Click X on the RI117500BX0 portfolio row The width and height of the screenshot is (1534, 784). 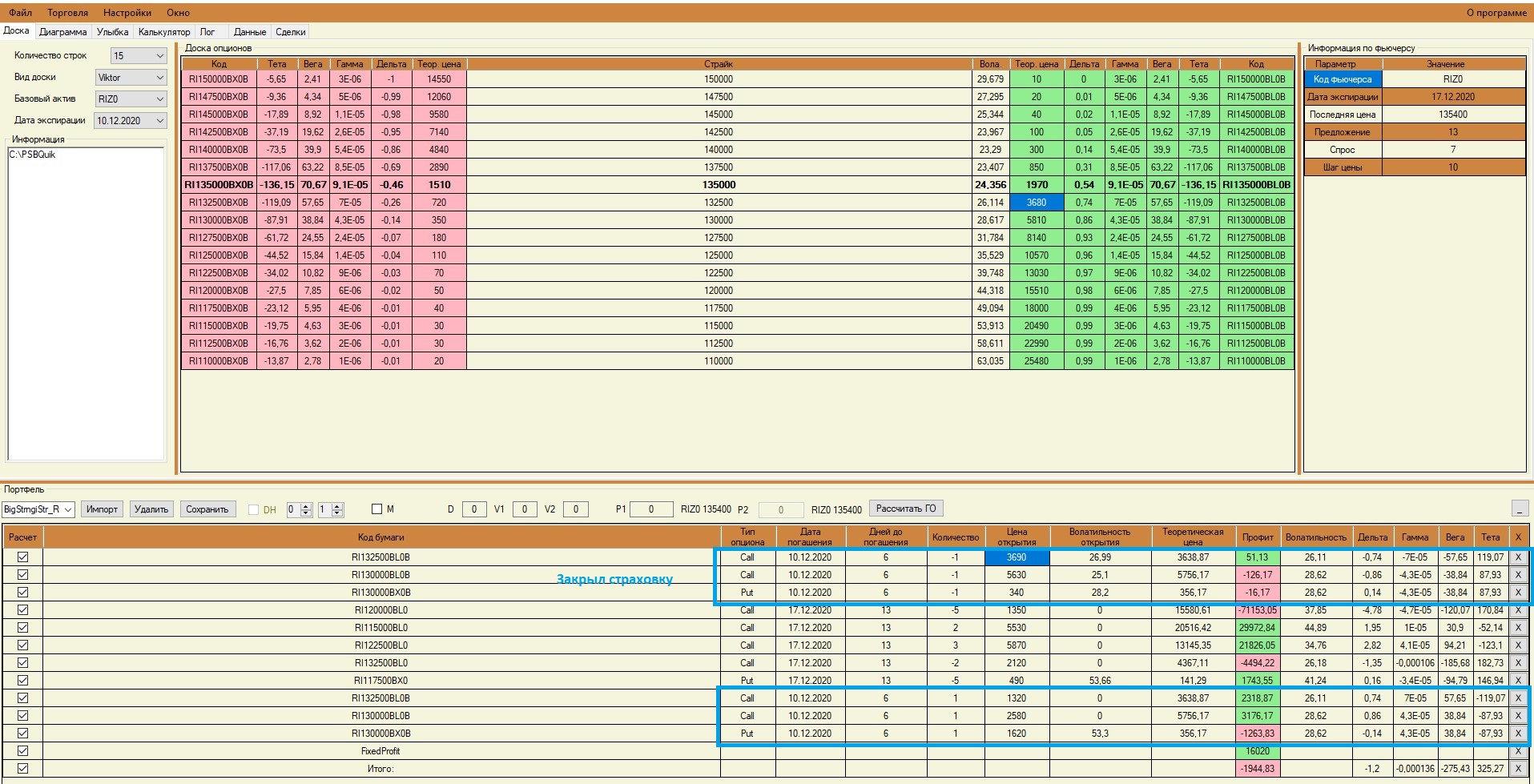tap(1518, 681)
